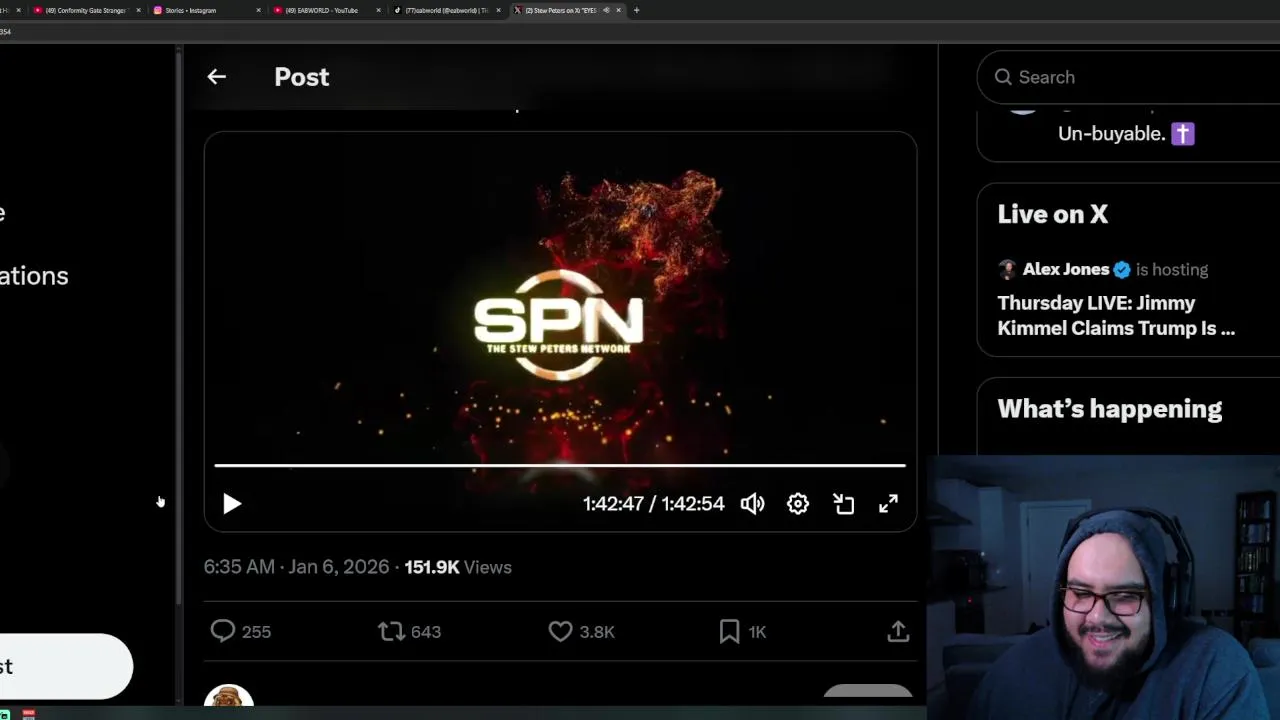
Task: Mute the video with the speaker icon
Action: click(x=752, y=504)
